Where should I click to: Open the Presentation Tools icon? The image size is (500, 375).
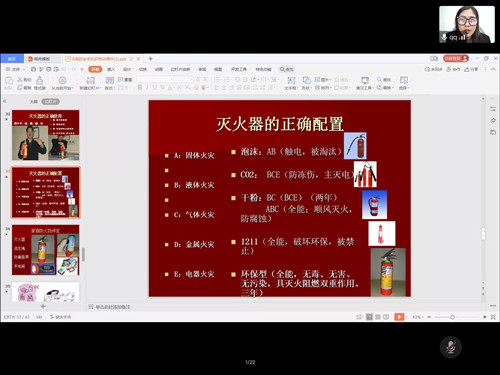[x=365, y=80]
